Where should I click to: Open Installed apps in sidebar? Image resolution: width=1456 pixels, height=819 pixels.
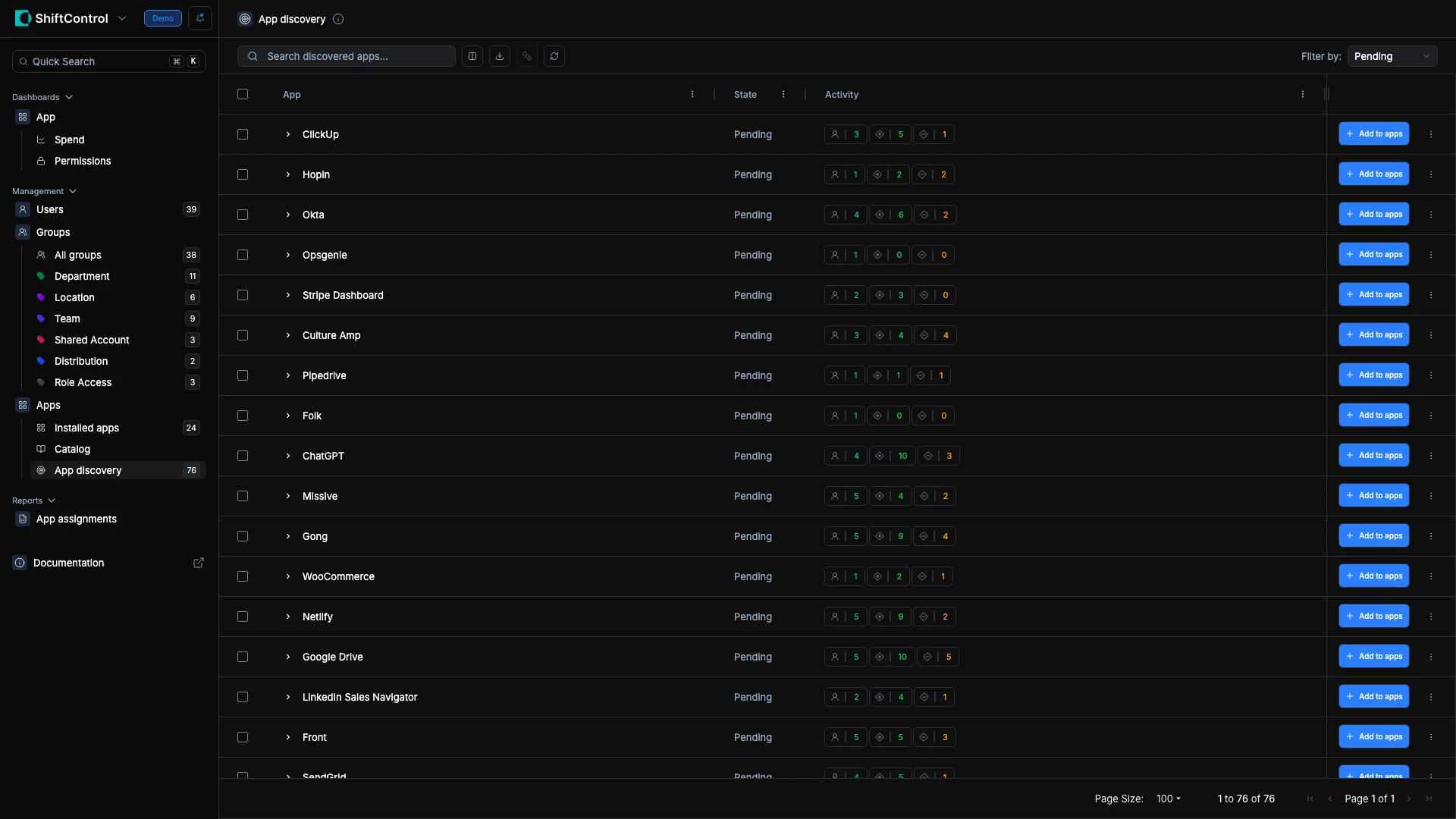click(x=86, y=428)
